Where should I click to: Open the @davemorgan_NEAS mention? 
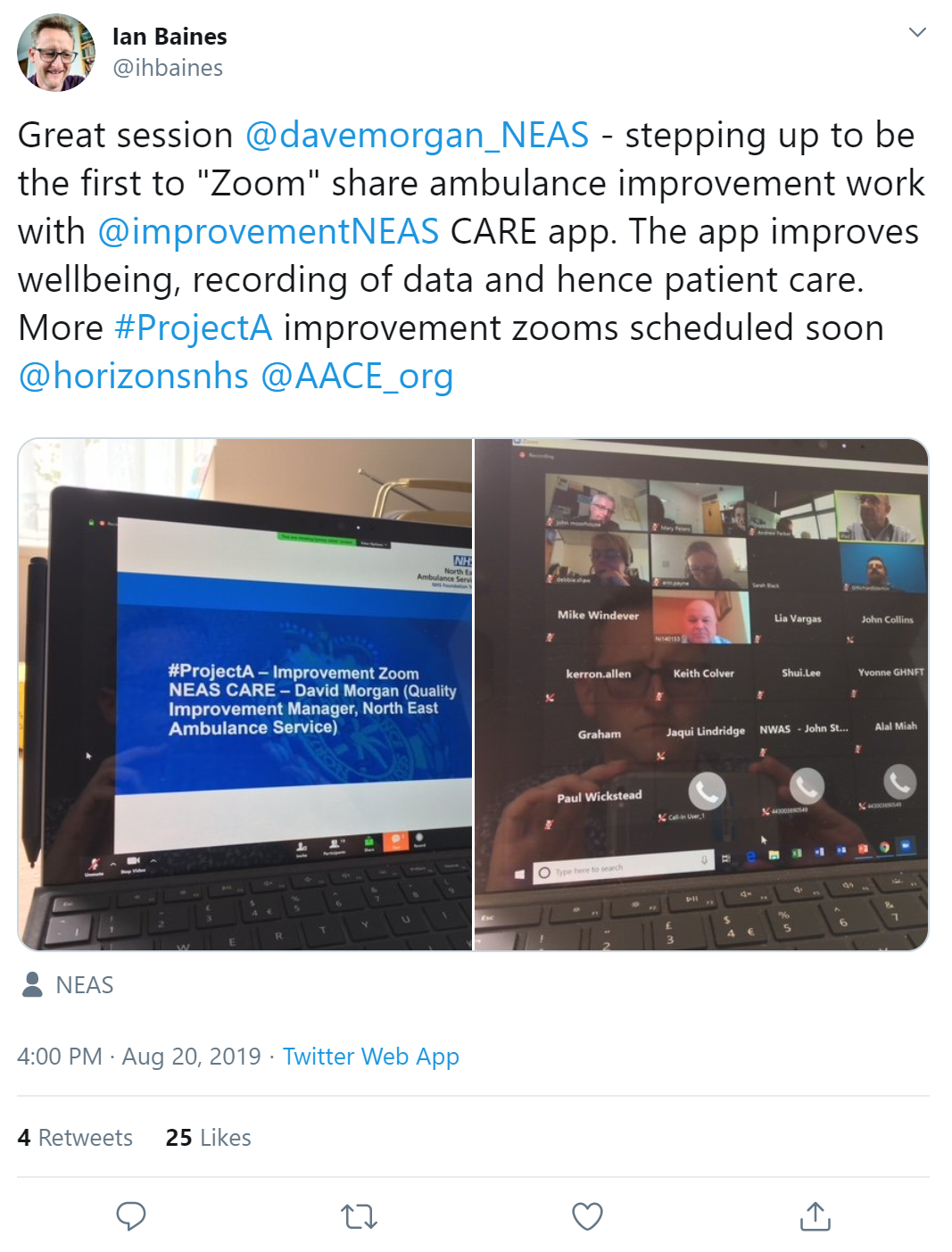417,135
